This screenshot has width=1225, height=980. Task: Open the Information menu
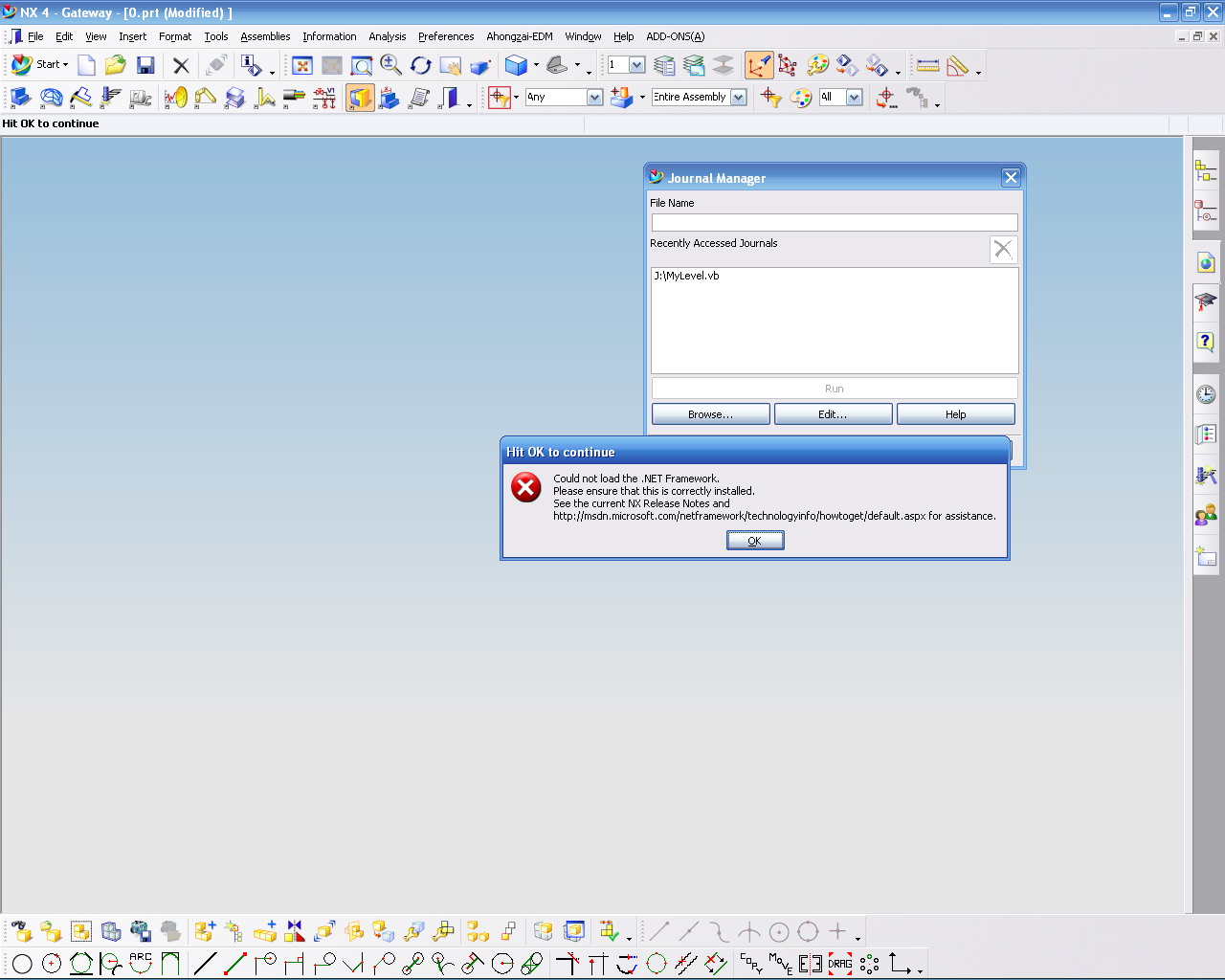click(329, 36)
